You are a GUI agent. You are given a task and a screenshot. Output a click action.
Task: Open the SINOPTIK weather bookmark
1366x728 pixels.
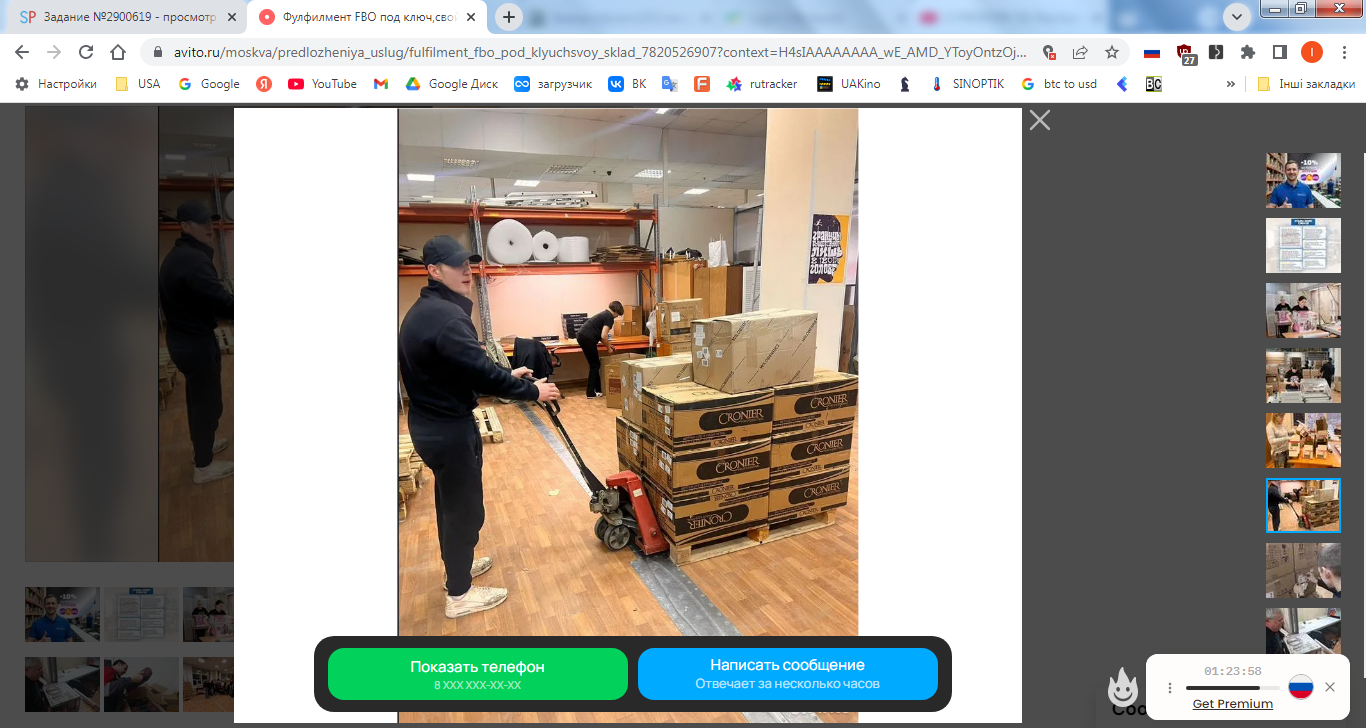967,84
